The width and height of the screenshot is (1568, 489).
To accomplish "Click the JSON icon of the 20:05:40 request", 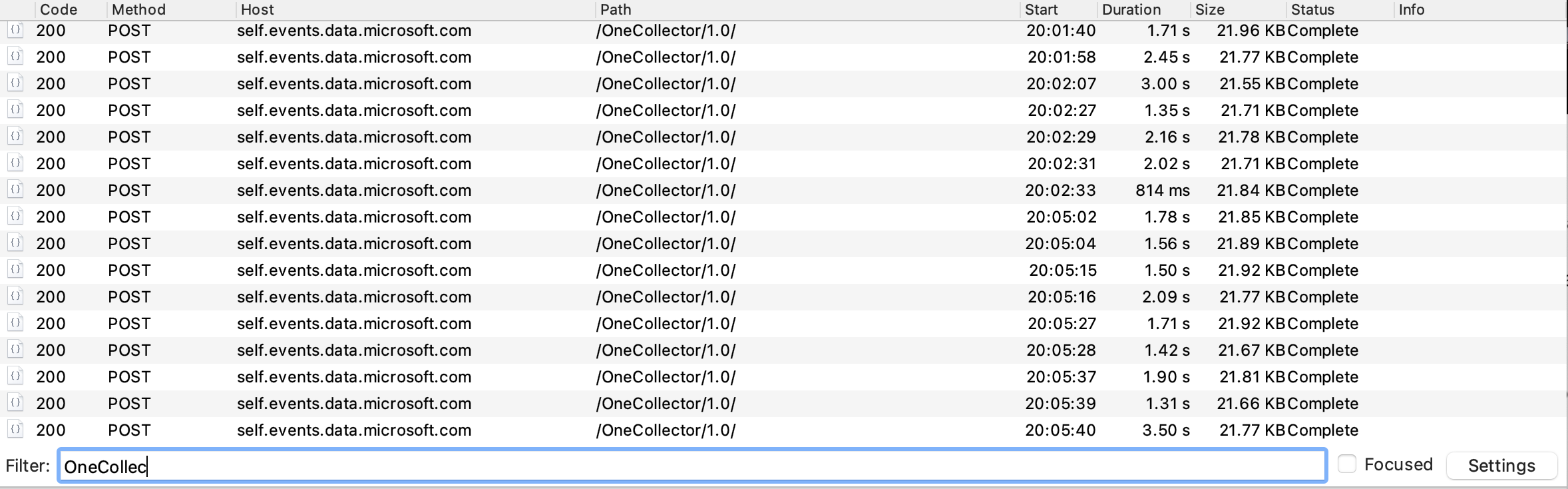I will pyautogui.click(x=15, y=430).
